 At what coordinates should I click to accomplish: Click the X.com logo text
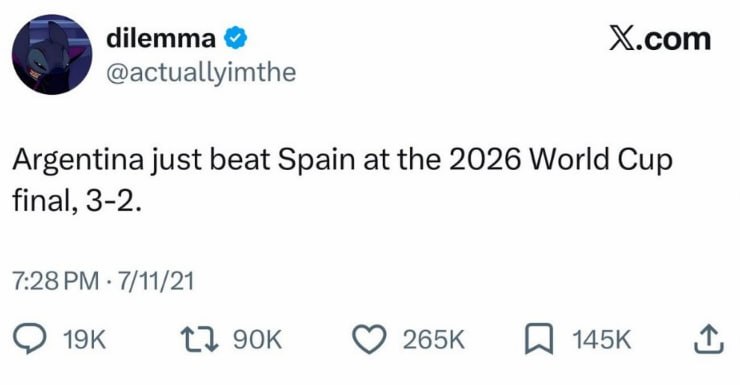click(x=660, y=39)
